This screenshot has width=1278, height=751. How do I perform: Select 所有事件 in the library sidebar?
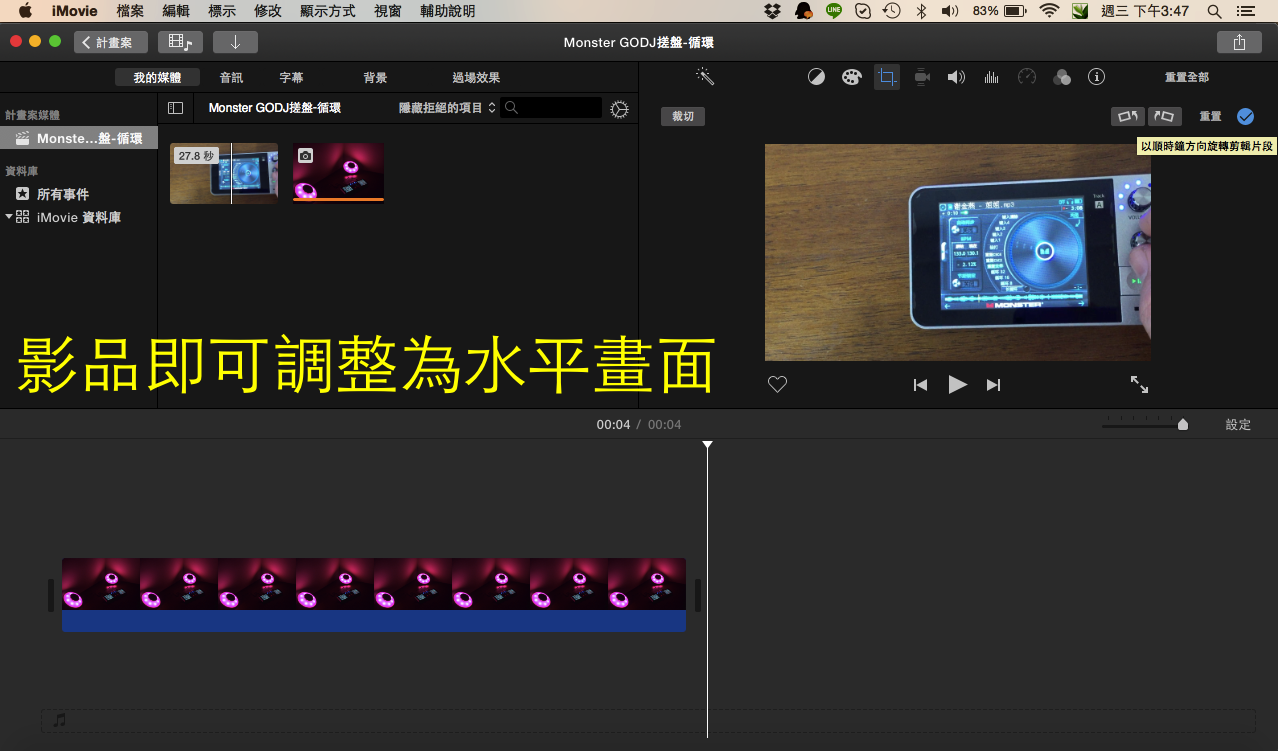pos(63,194)
